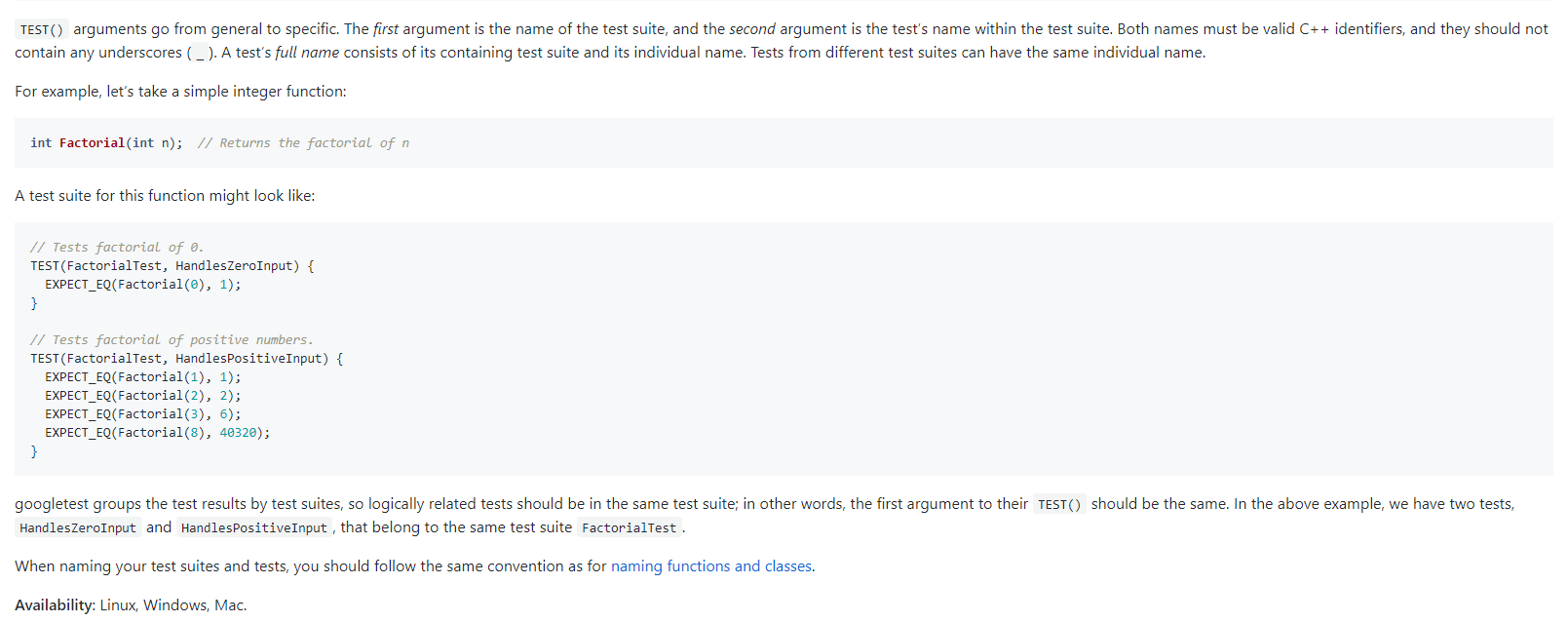Click the "Returns the factorial of n" comment

point(313,143)
